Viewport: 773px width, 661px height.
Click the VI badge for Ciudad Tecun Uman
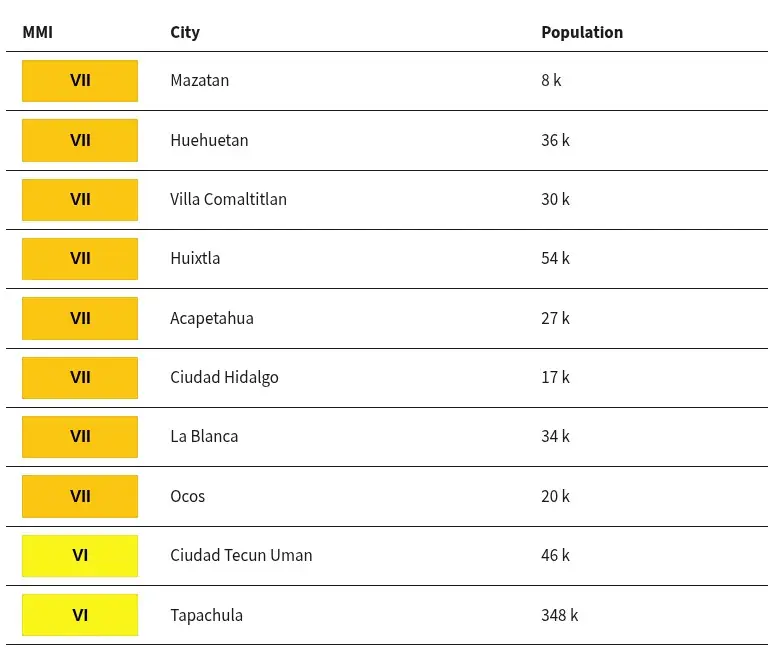click(x=80, y=556)
